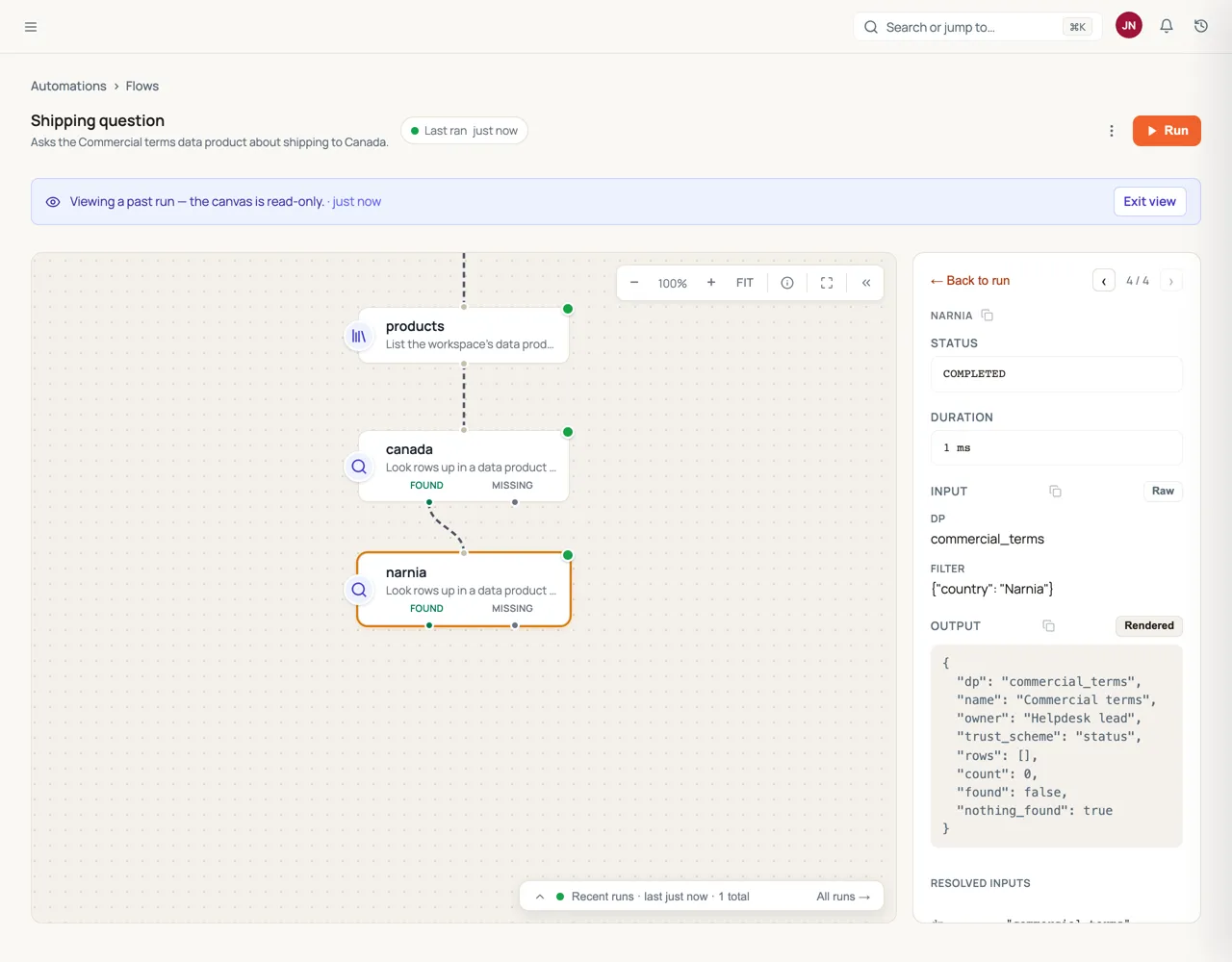Zoom out the canvas with minus
This screenshot has width=1232, height=962.
(634, 283)
